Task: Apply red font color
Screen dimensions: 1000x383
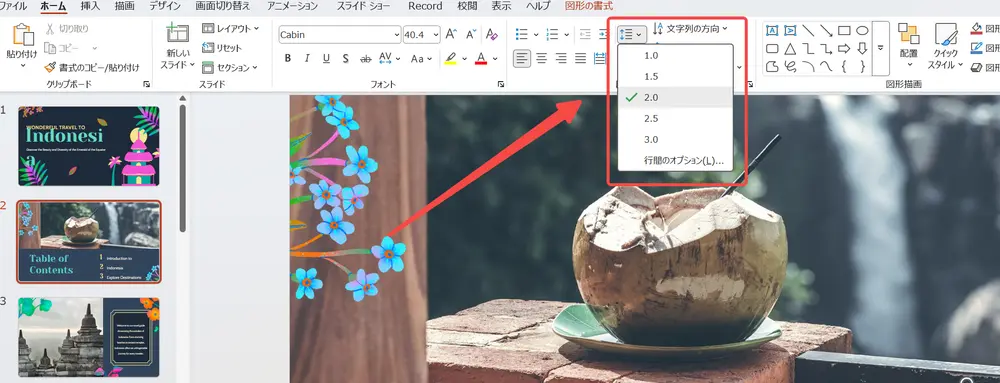Action: (481, 59)
